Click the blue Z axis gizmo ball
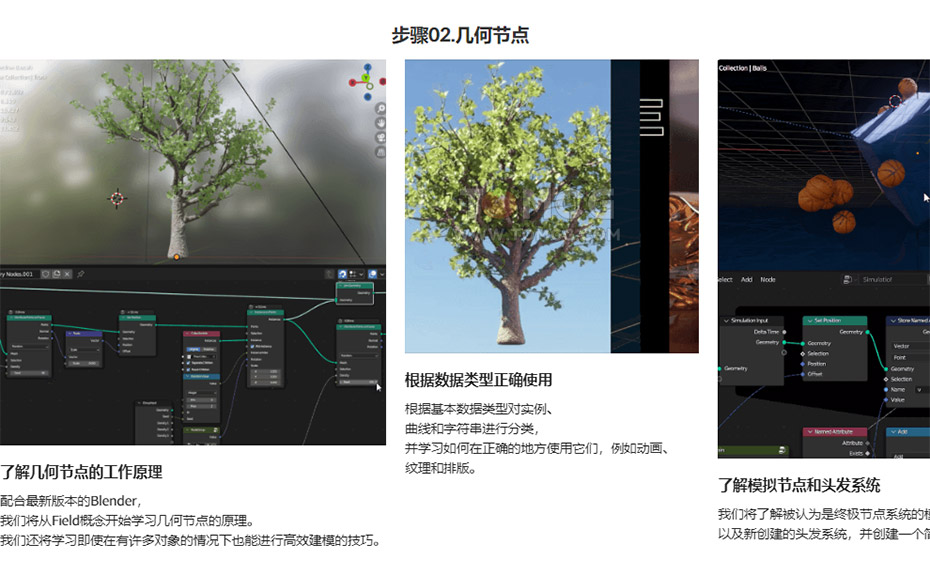This screenshot has height=573, width=930. tap(368, 67)
